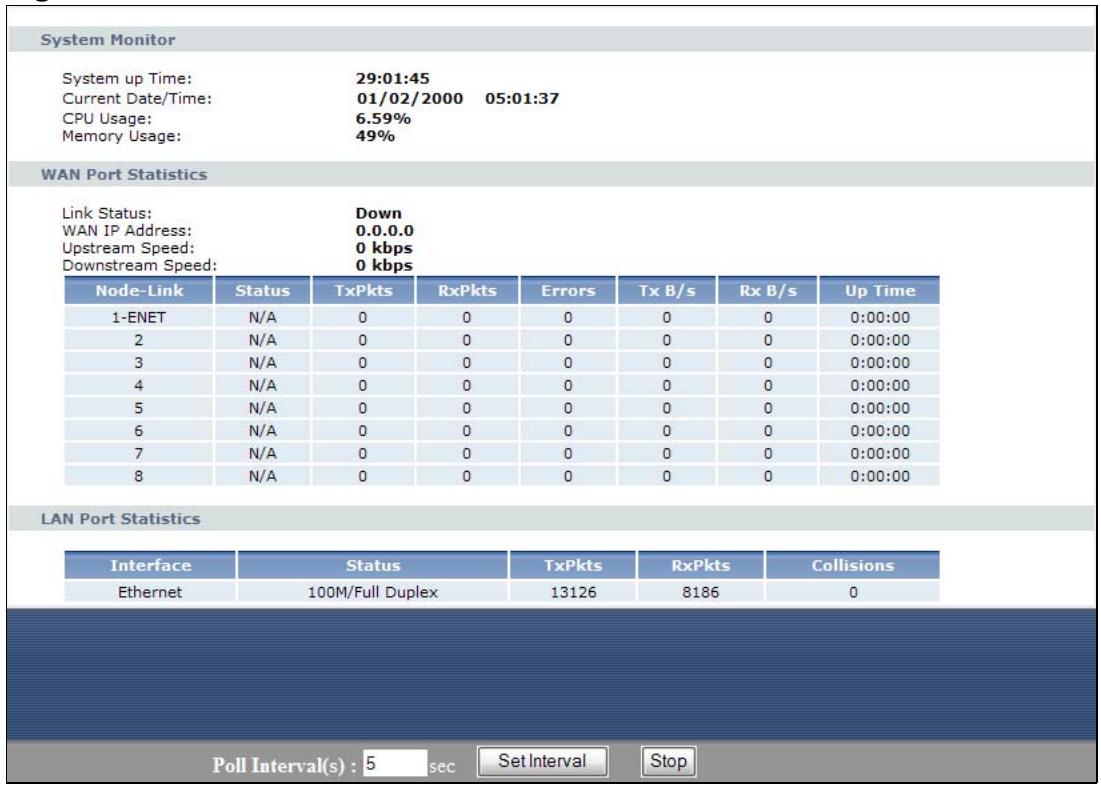Select node-link row 7 cell
1101x787 pixels.
coord(139,454)
